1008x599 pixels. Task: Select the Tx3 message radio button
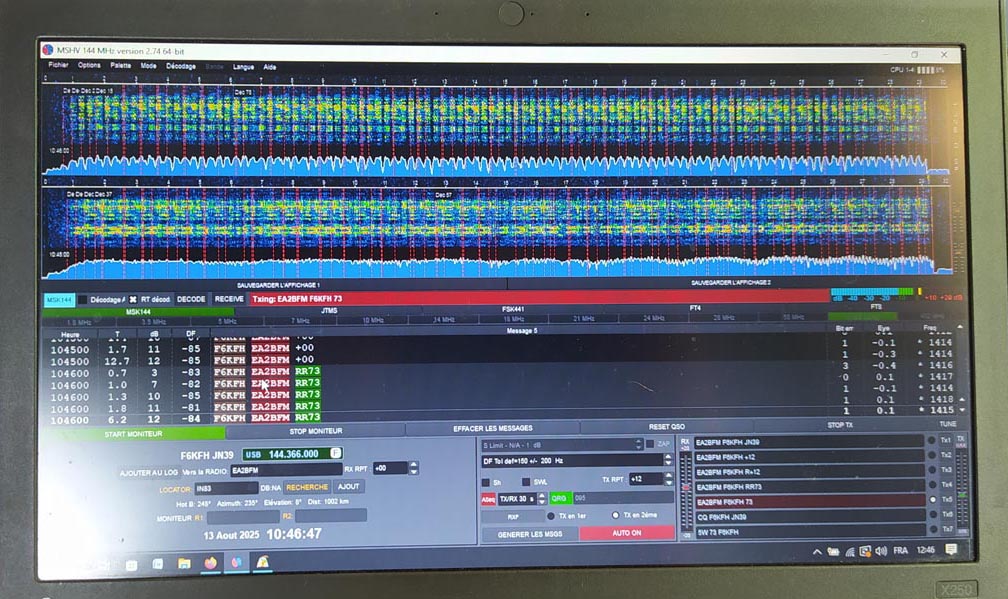point(933,471)
